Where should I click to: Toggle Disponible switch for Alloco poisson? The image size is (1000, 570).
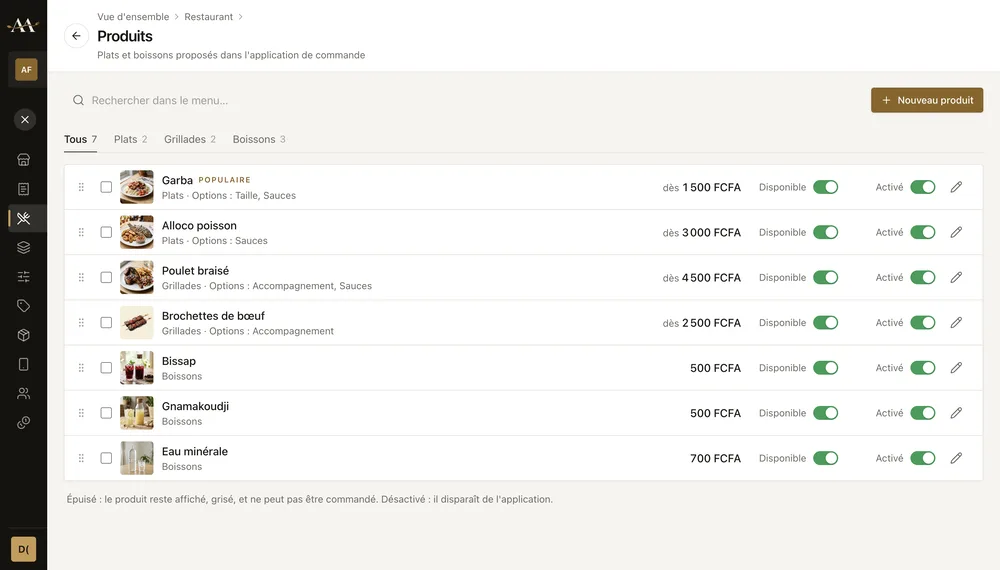tap(825, 232)
